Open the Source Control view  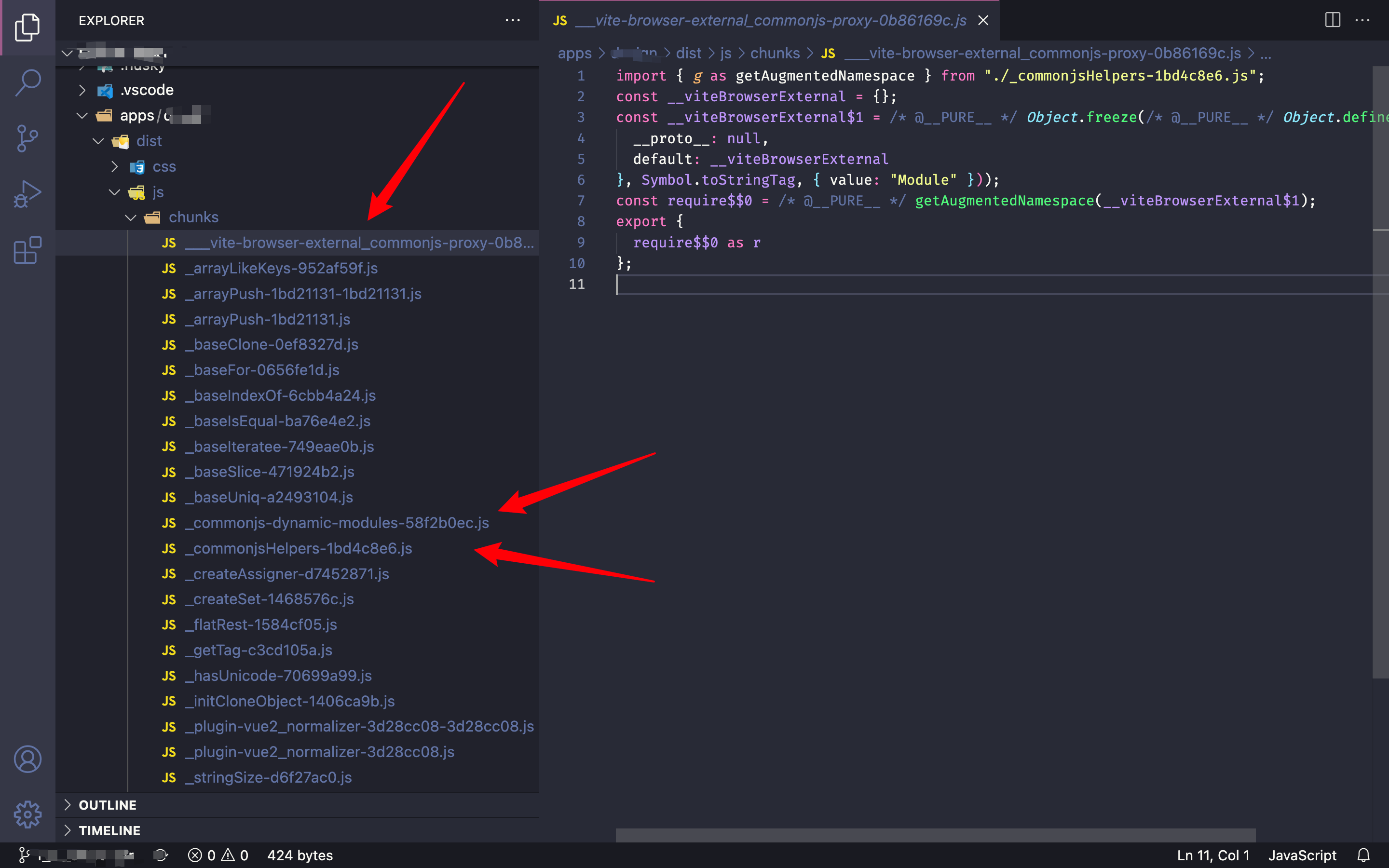pos(27,138)
